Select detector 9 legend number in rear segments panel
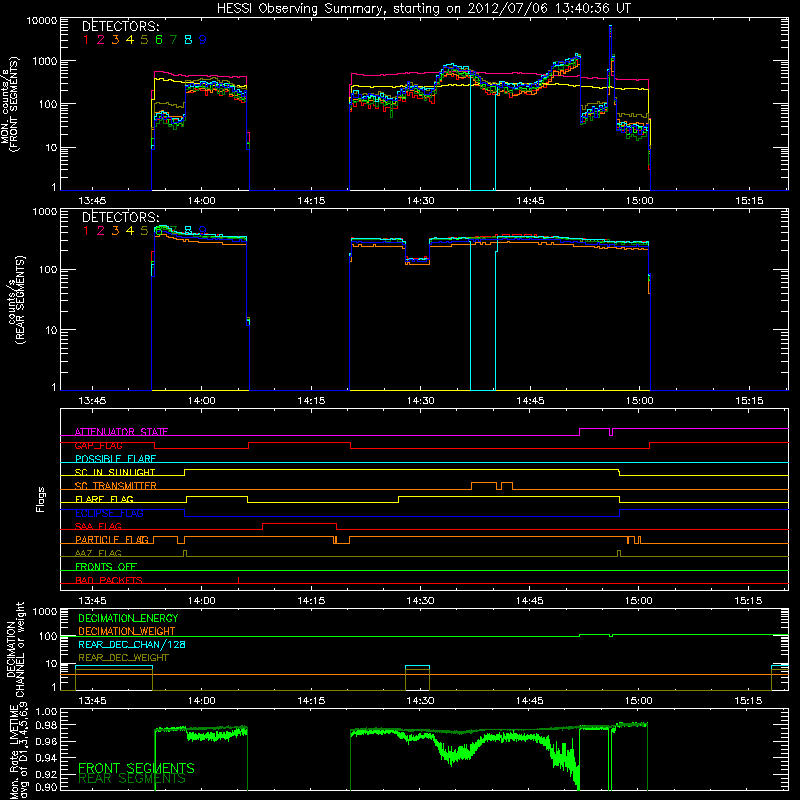 point(203,231)
